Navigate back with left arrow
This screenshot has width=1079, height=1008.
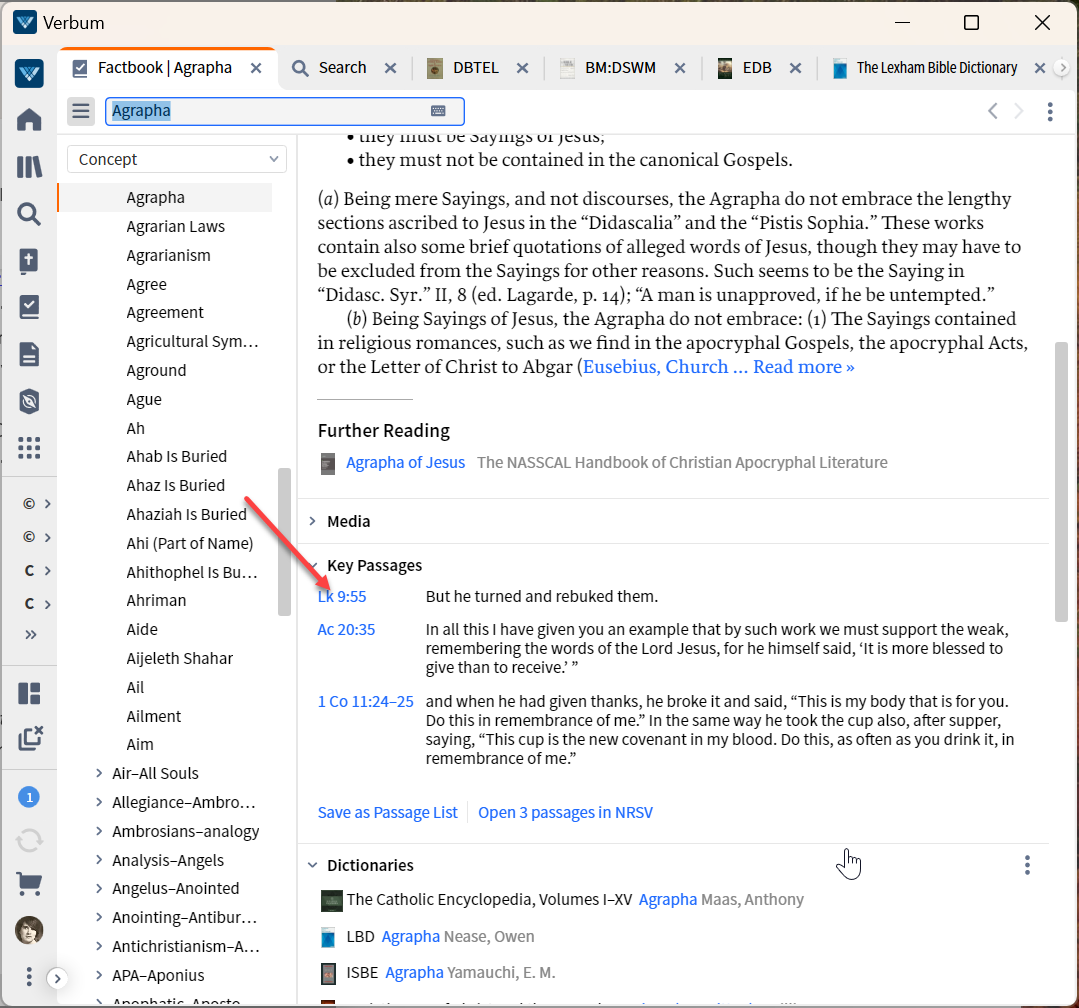click(x=992, y=111)
